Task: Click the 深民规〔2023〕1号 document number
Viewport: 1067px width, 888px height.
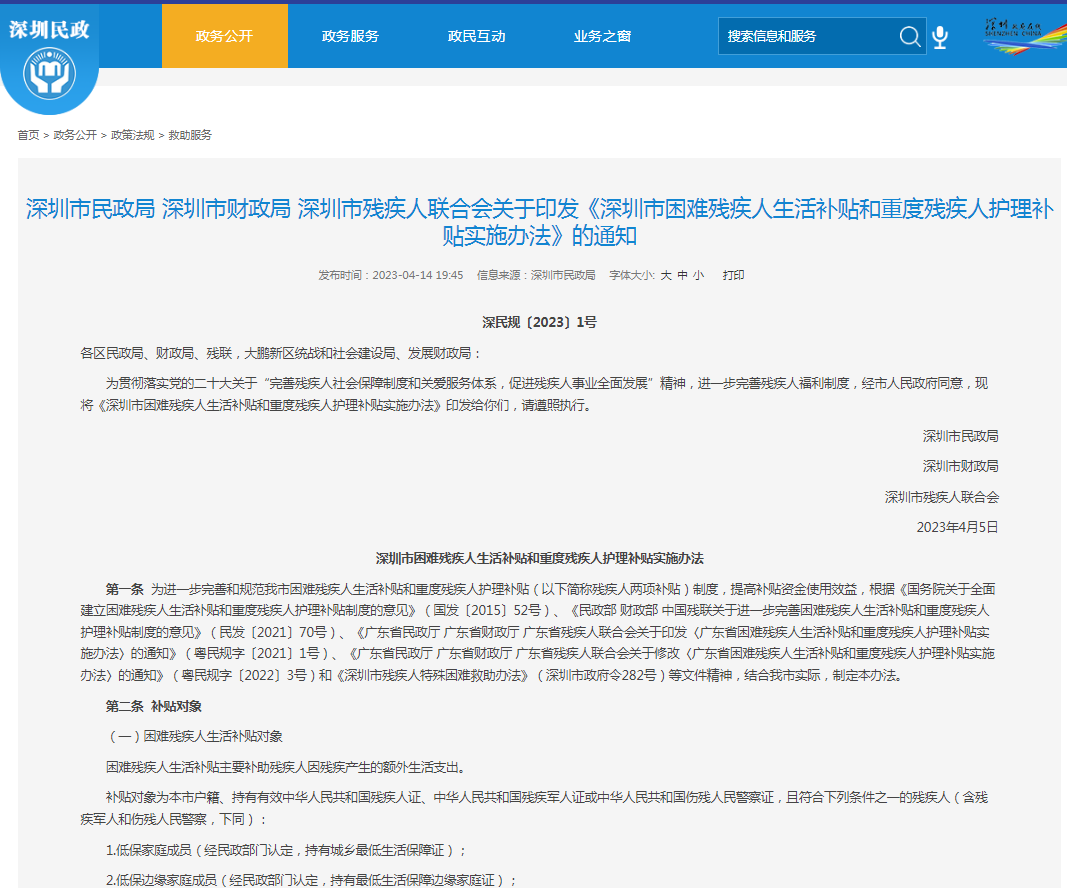Action: pos(539,322)
